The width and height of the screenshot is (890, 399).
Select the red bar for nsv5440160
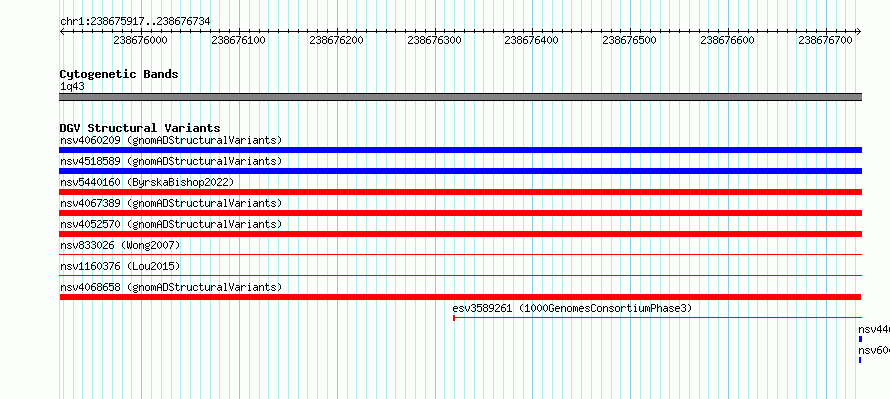pyautogui.click(x=460, y=192)
